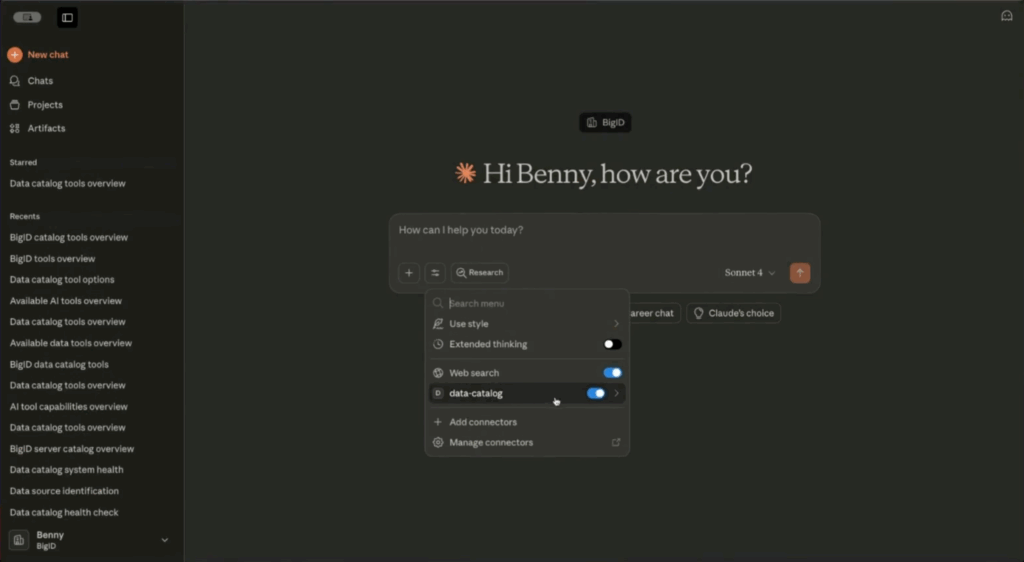1024x562 pixels.
Task: Select Add connectors menu item
Action: pos(483,422)
